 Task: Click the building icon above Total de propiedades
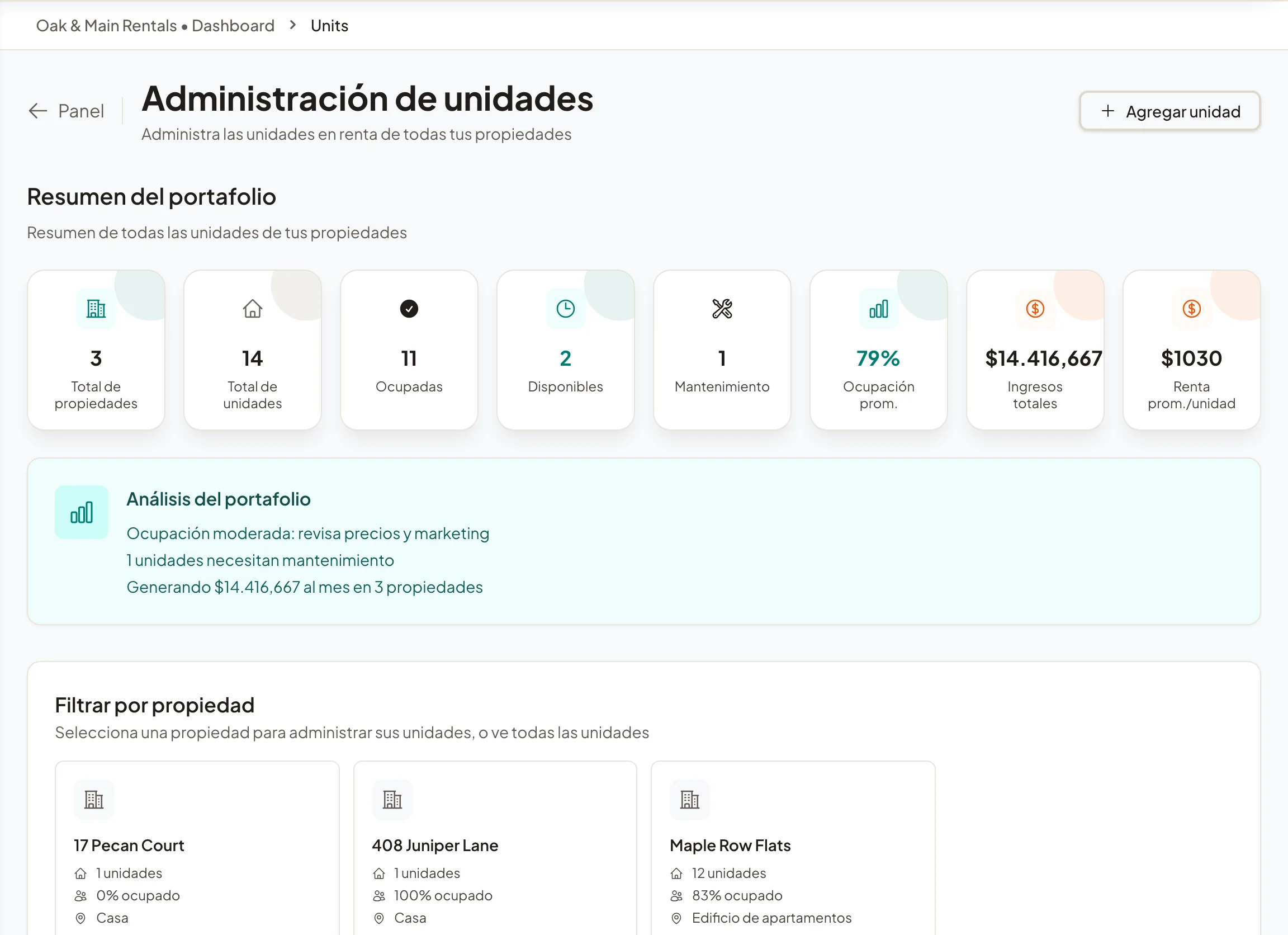(96, 309)
